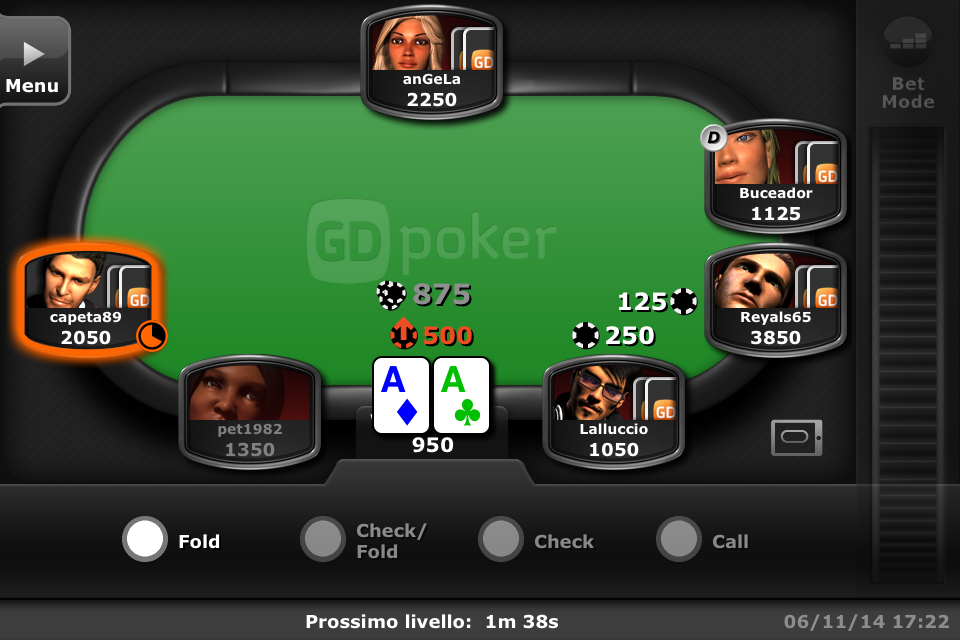Click the ace of diamonds hole card

point(401,395)
